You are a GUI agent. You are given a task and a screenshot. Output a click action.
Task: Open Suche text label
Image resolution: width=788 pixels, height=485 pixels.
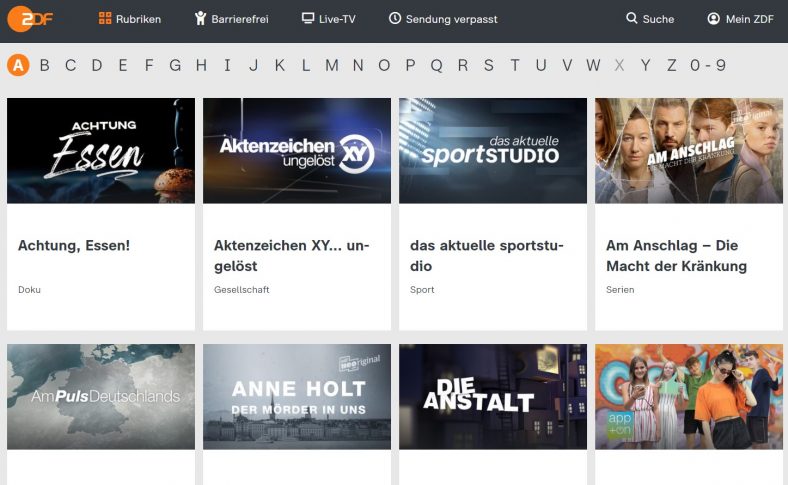coord(658,19)
